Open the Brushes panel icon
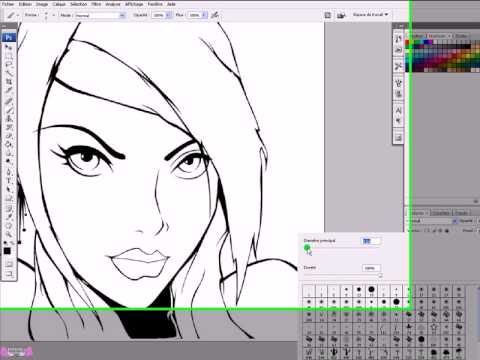The height and width of the screenshot is (360, 480). [398, 83]
